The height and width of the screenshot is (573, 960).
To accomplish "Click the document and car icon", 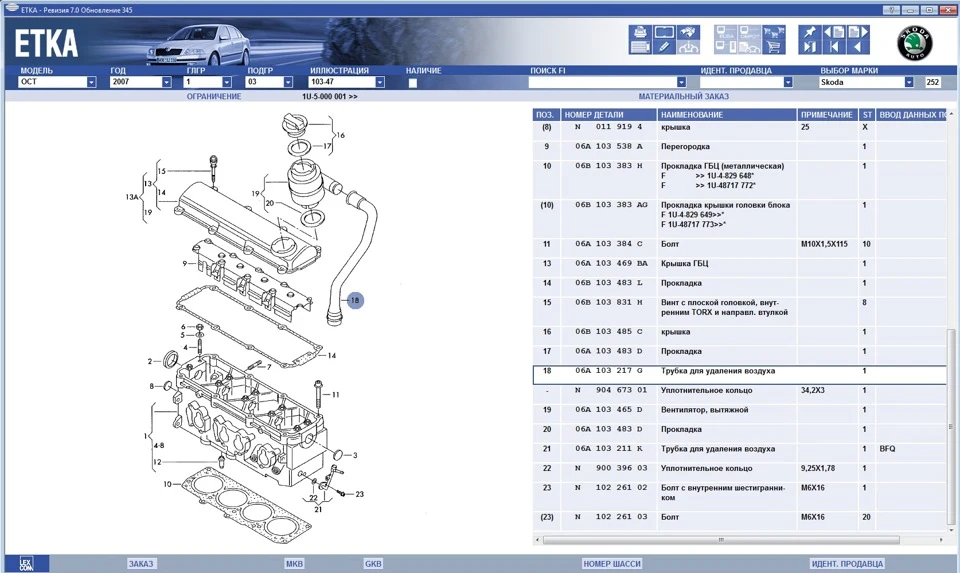I will [x=750, y=47].
